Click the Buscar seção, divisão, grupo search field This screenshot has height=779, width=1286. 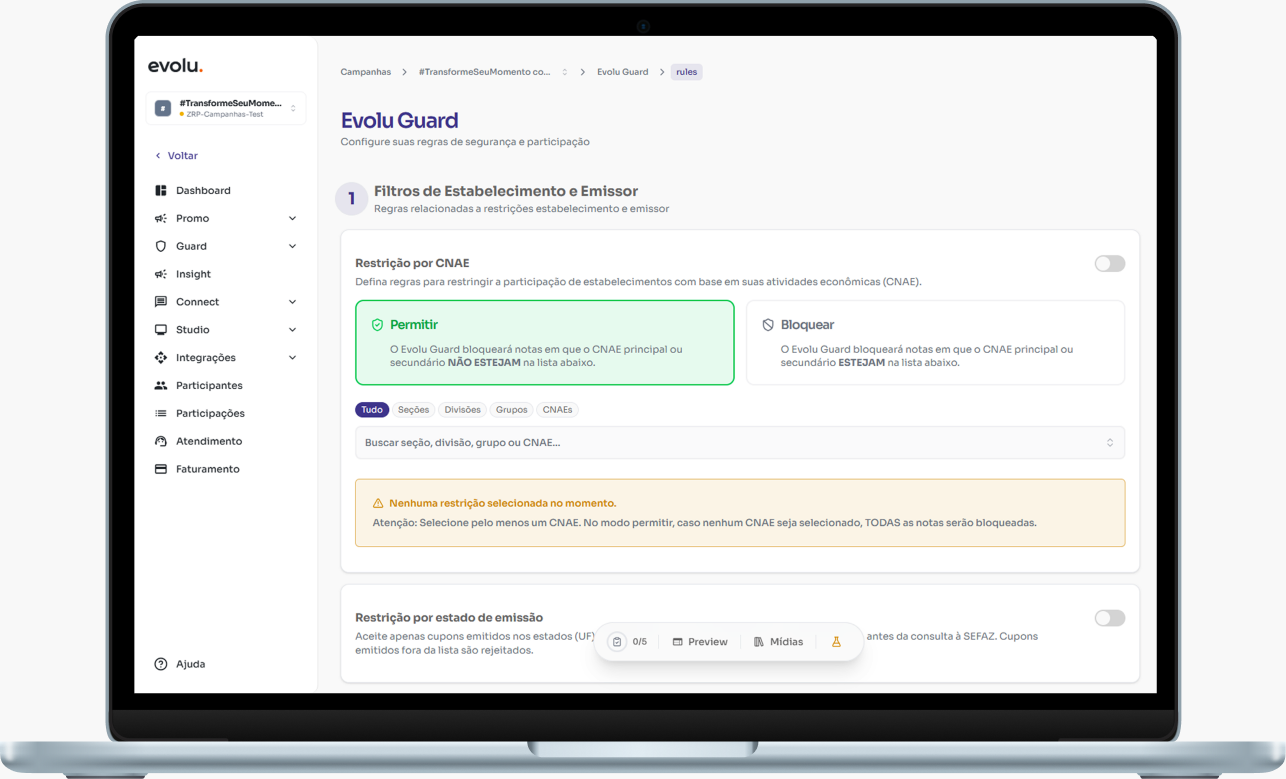(x=740, y=443)
